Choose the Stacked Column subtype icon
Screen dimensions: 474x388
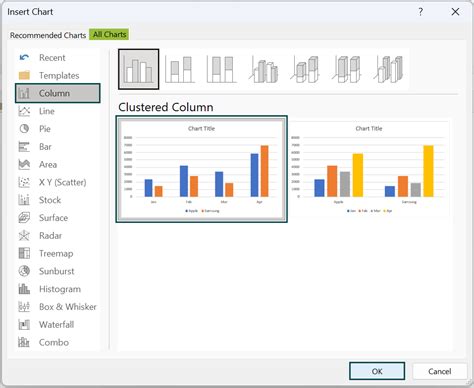tap(180, 69)
